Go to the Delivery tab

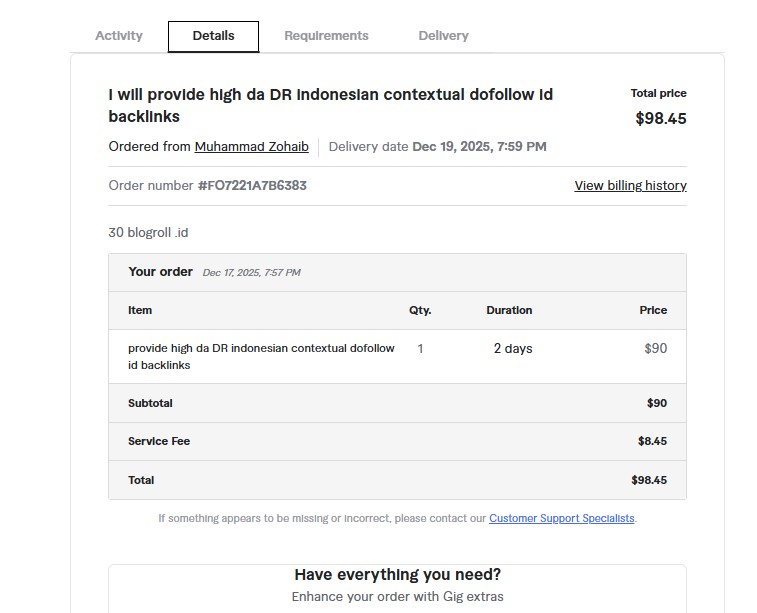pos(443,36)
